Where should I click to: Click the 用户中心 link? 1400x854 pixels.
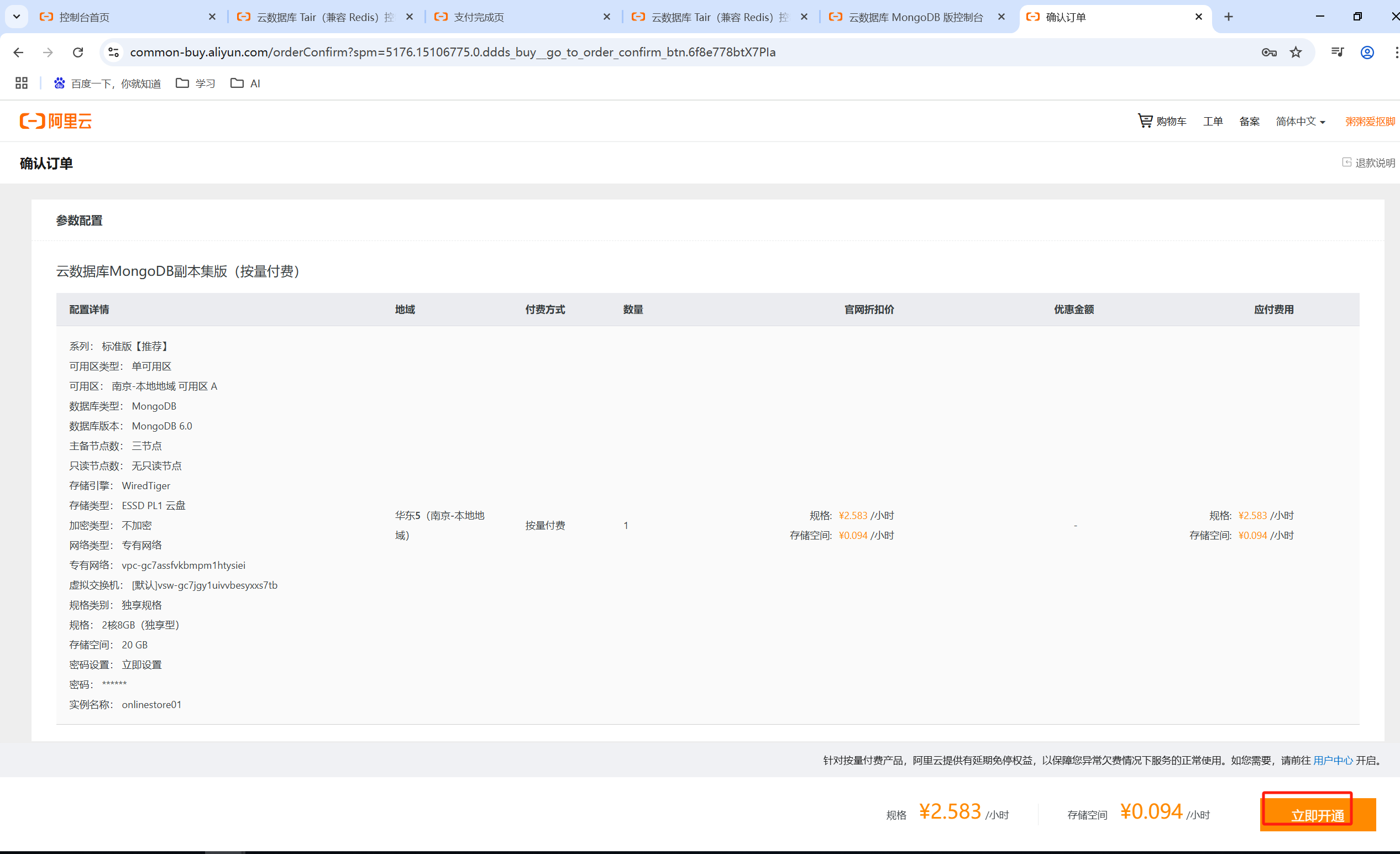[1333, 760]
